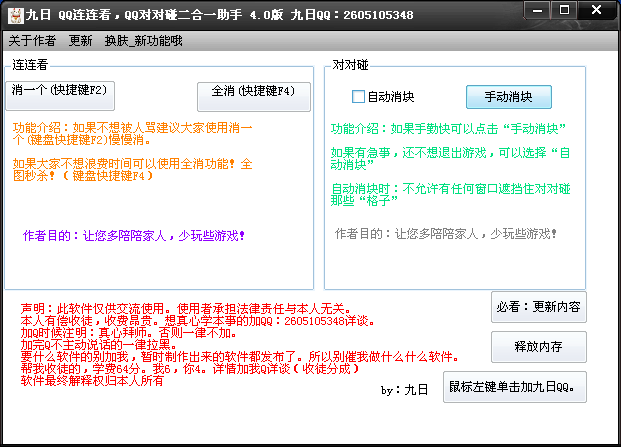This screenshot has height=447, width=621.
Task: Click the 释放内存 button
Action: click(x=539, y=347)
